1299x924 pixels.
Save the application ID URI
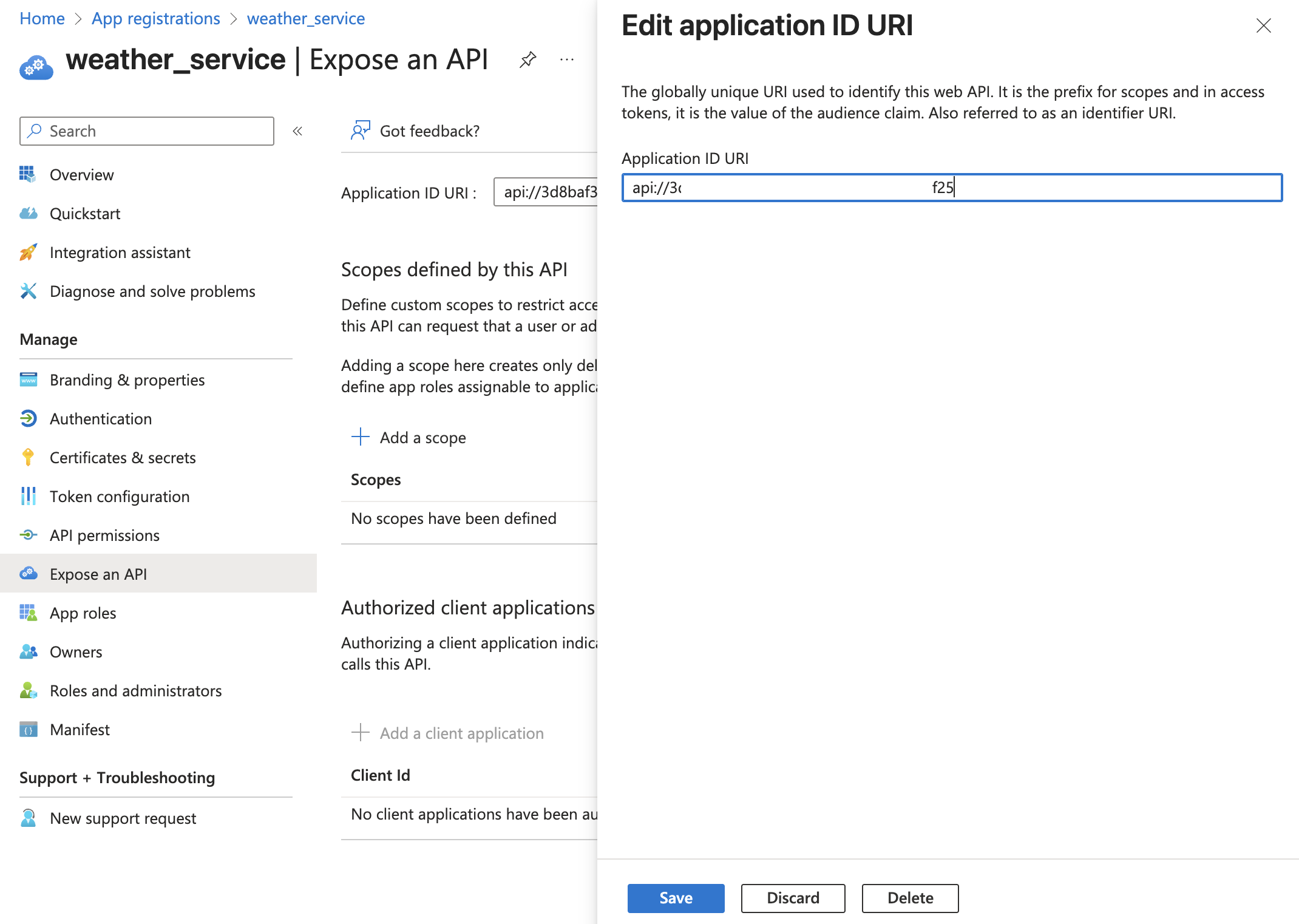pos(676,898)
